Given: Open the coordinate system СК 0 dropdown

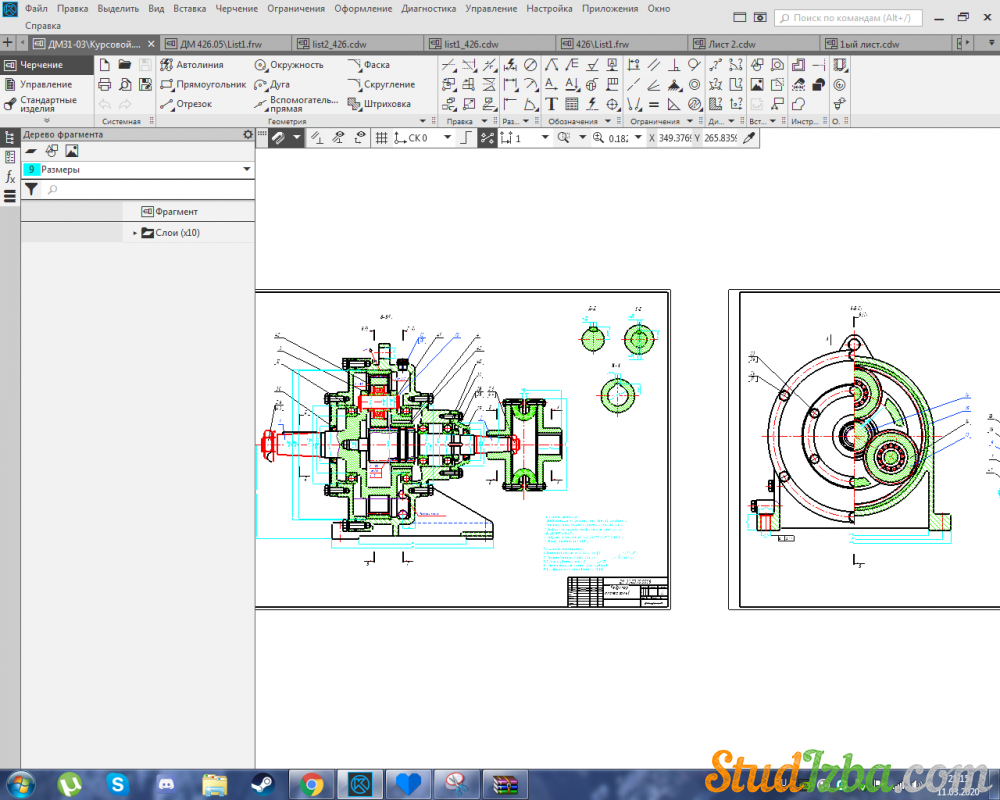Looking at the screenshot, I should [x=447, y=137].
